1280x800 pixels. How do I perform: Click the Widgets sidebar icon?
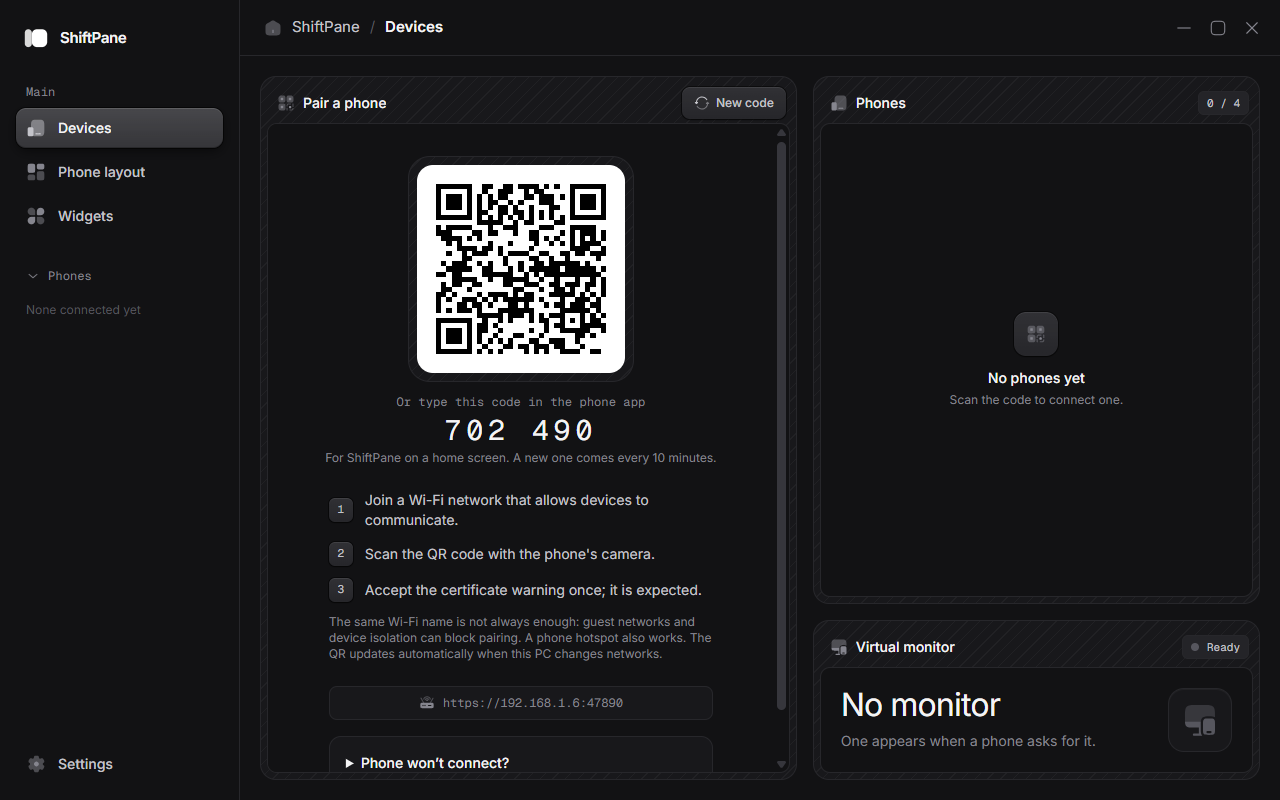36,216
